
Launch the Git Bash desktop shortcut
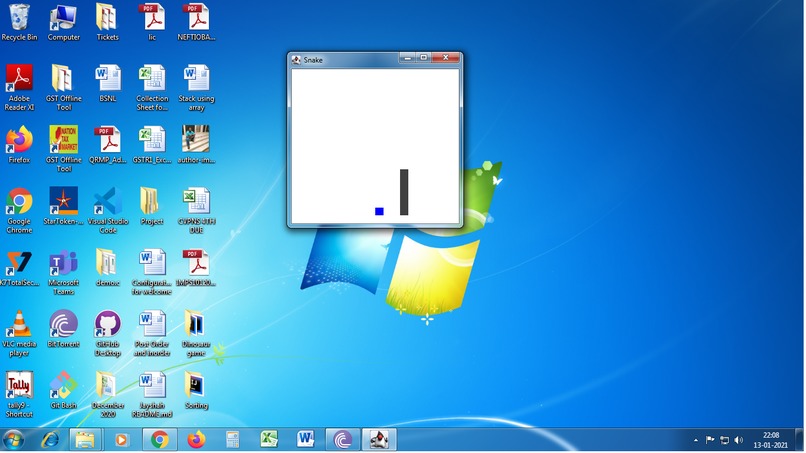[x=64, y=390]
